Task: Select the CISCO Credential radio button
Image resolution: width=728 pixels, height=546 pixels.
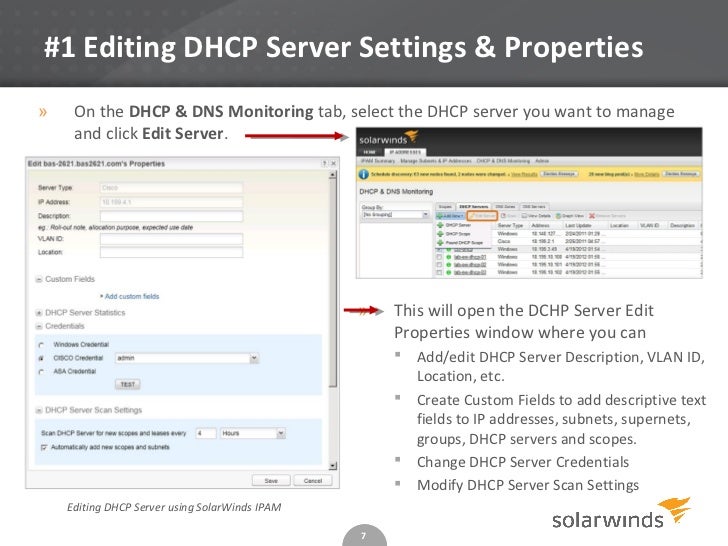Action: [41, 358]
